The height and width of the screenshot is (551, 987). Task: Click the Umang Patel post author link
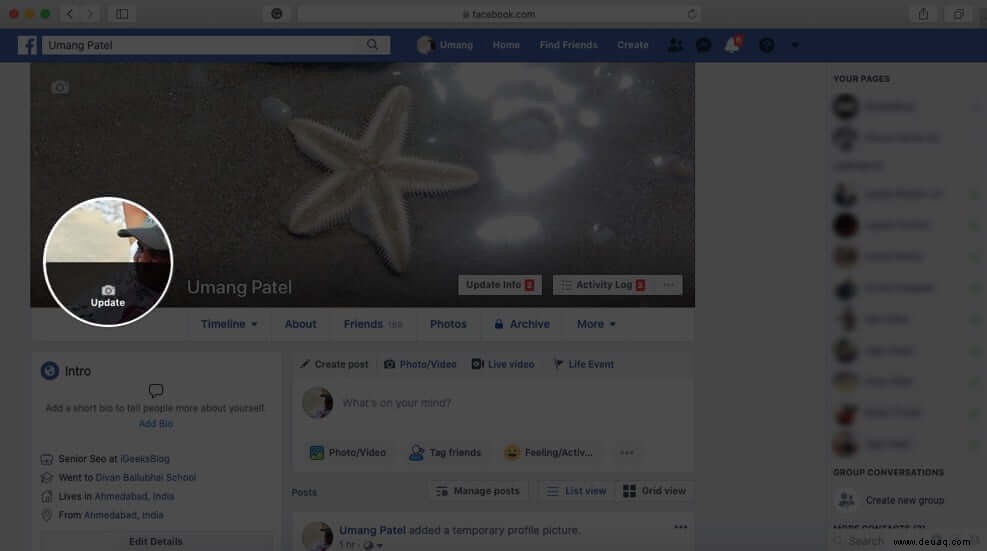(x=372, y=530)
